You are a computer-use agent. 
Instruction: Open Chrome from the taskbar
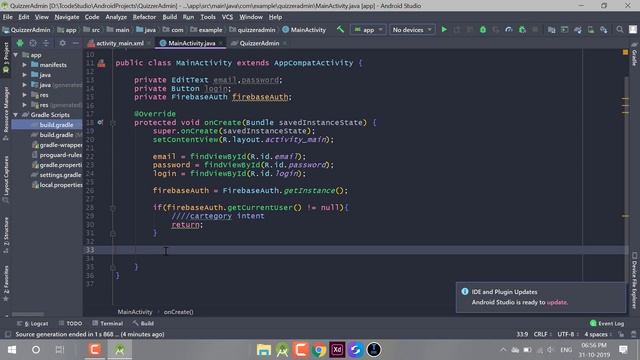pyautogui.click(x=318, y=350)
